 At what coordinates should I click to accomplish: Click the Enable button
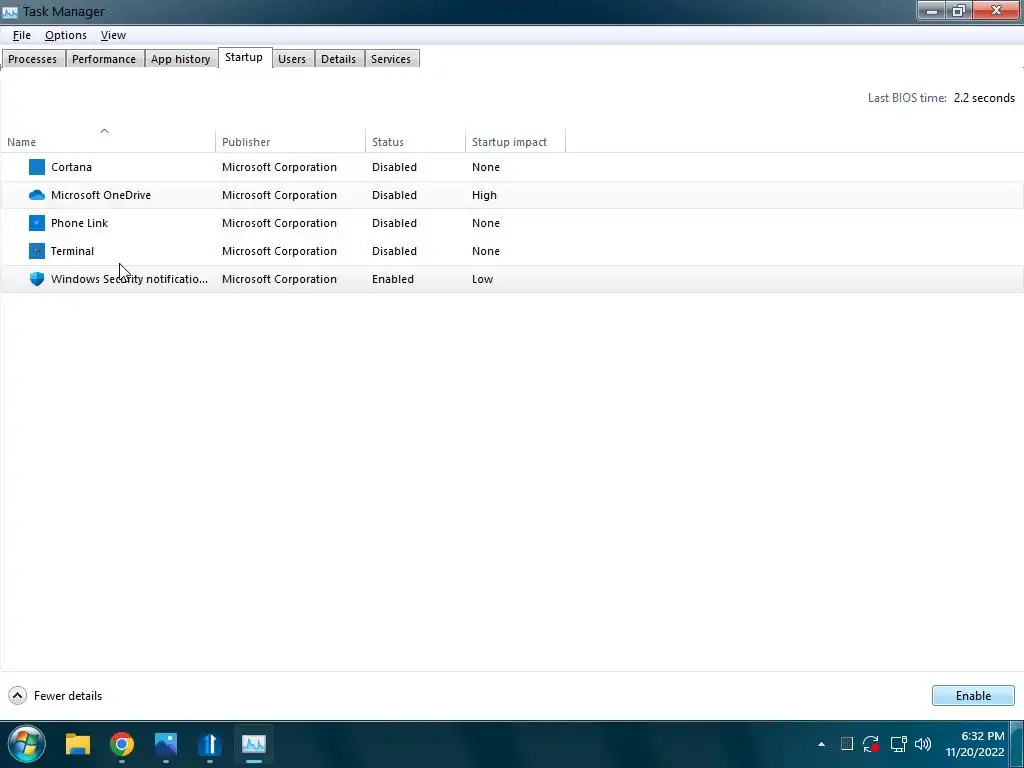[973, 696]
